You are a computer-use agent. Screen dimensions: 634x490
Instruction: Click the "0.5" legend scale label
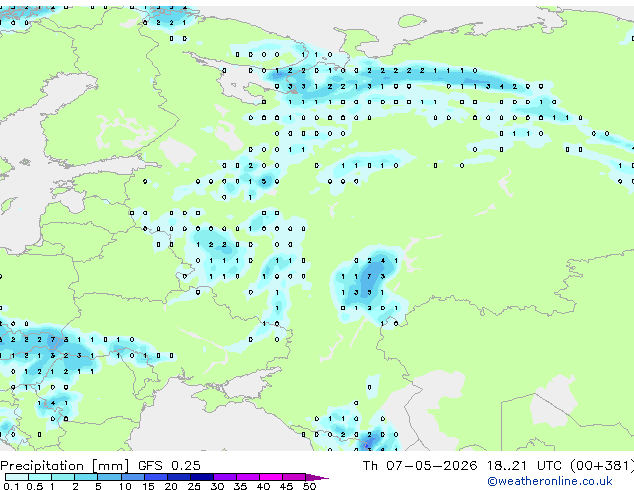pos(35,486)
